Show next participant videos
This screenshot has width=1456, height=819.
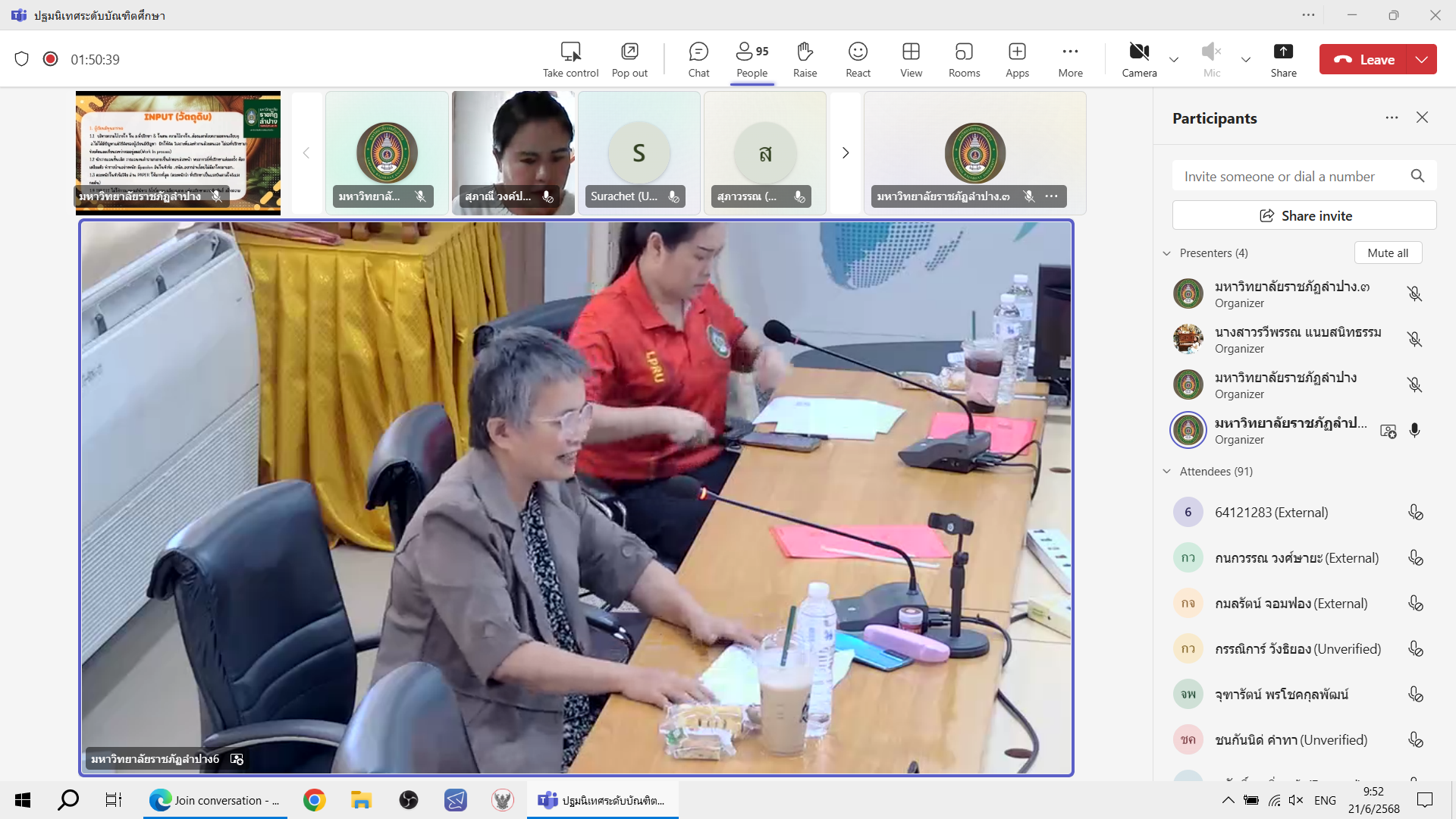(x=846, y=153)
